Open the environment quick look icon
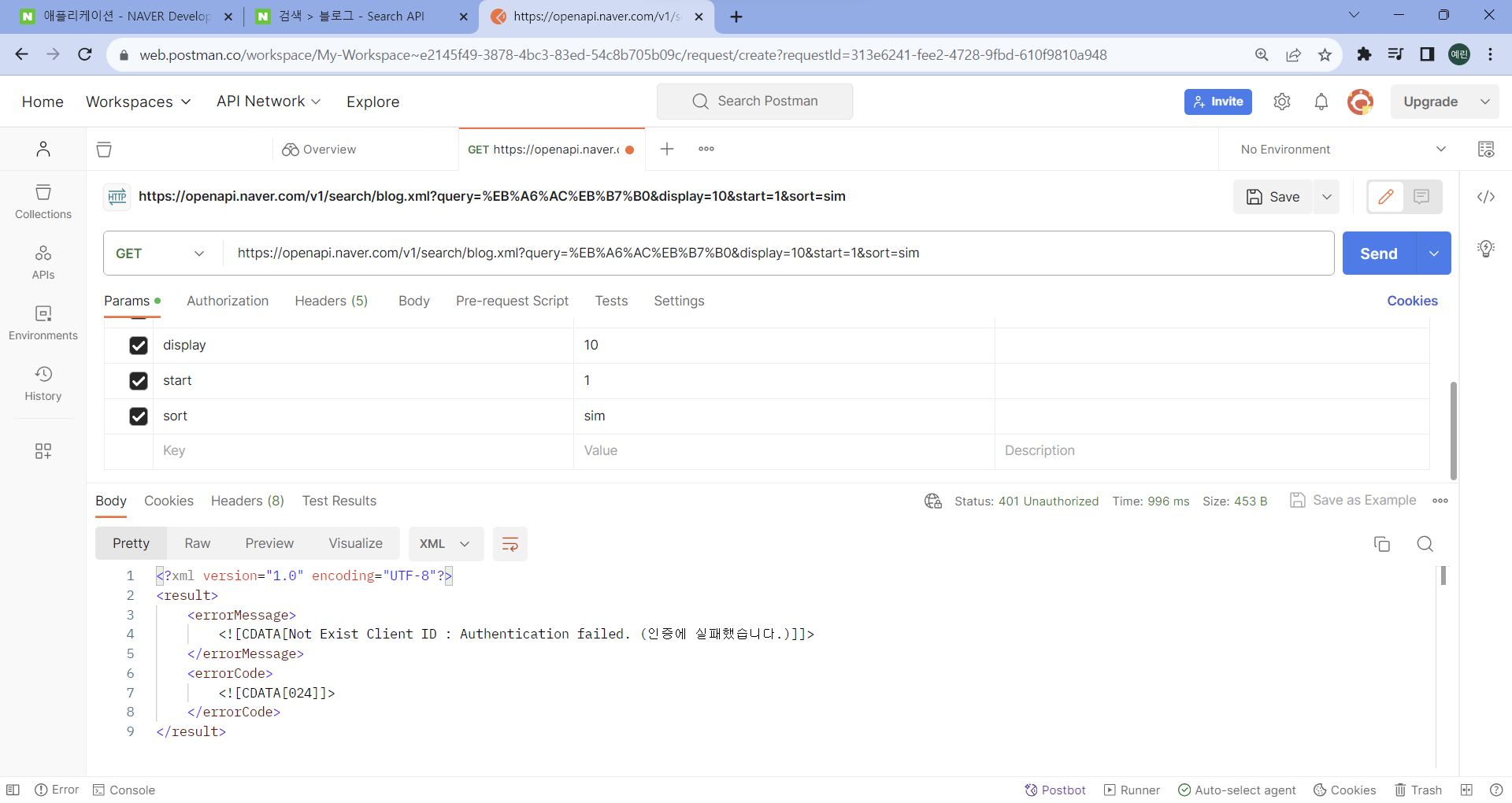The image size is (1512, 803). tap(1486, 149)
